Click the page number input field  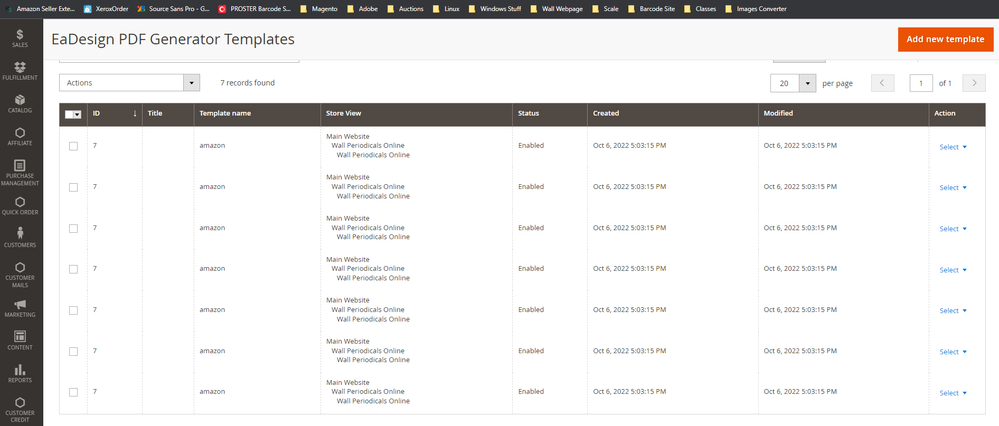coord(920,83)
